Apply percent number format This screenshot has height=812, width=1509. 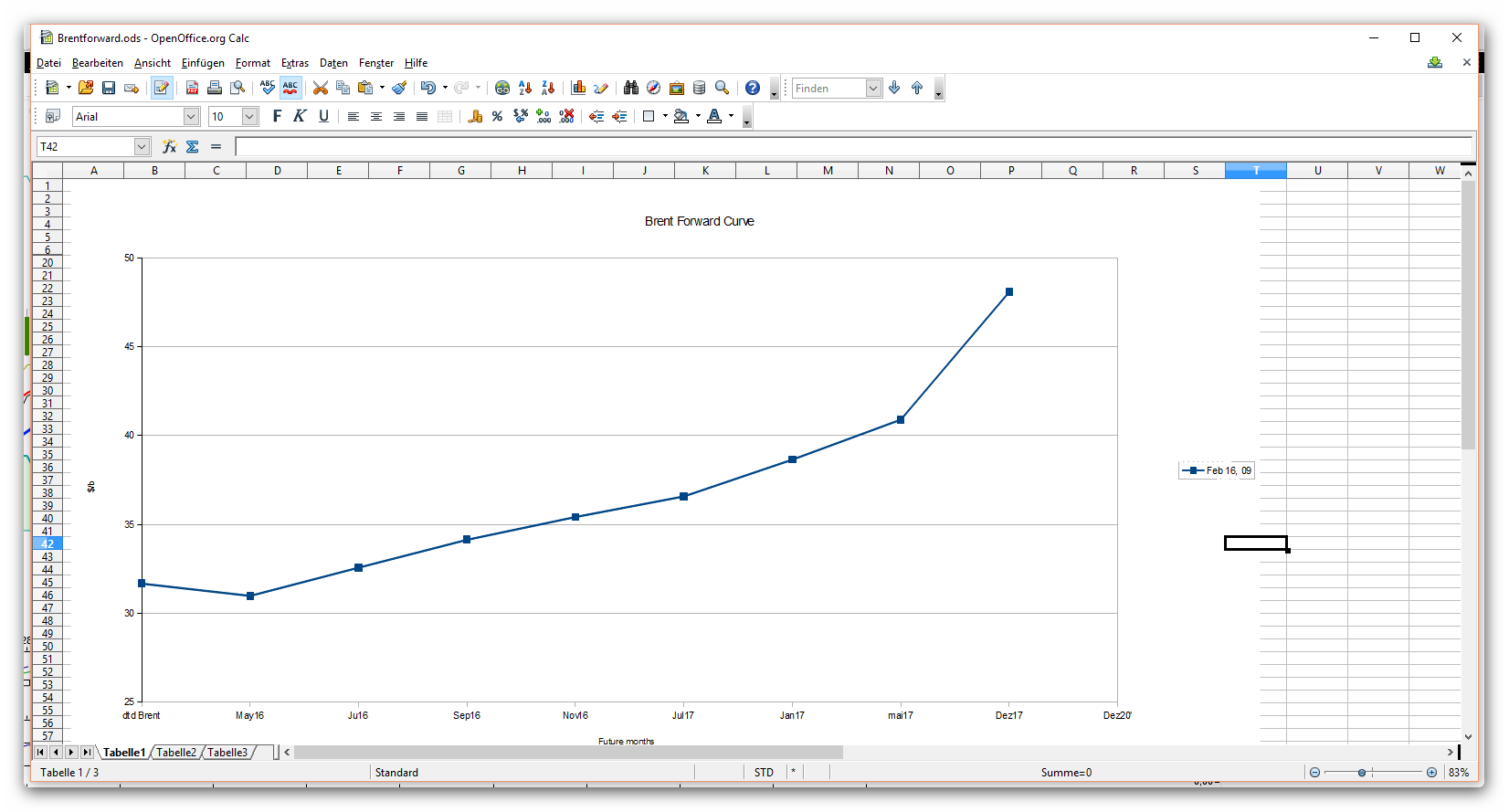[x=497, y=116]
